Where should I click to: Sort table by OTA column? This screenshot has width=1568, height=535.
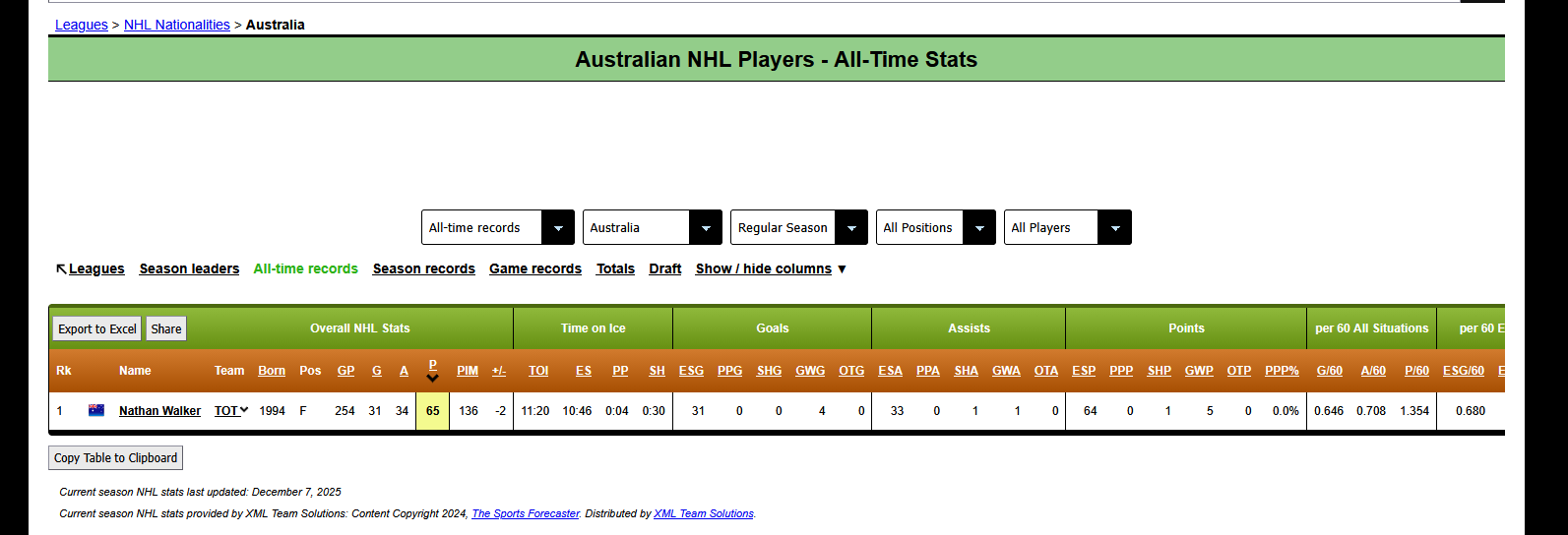(x=1046, y=371)
